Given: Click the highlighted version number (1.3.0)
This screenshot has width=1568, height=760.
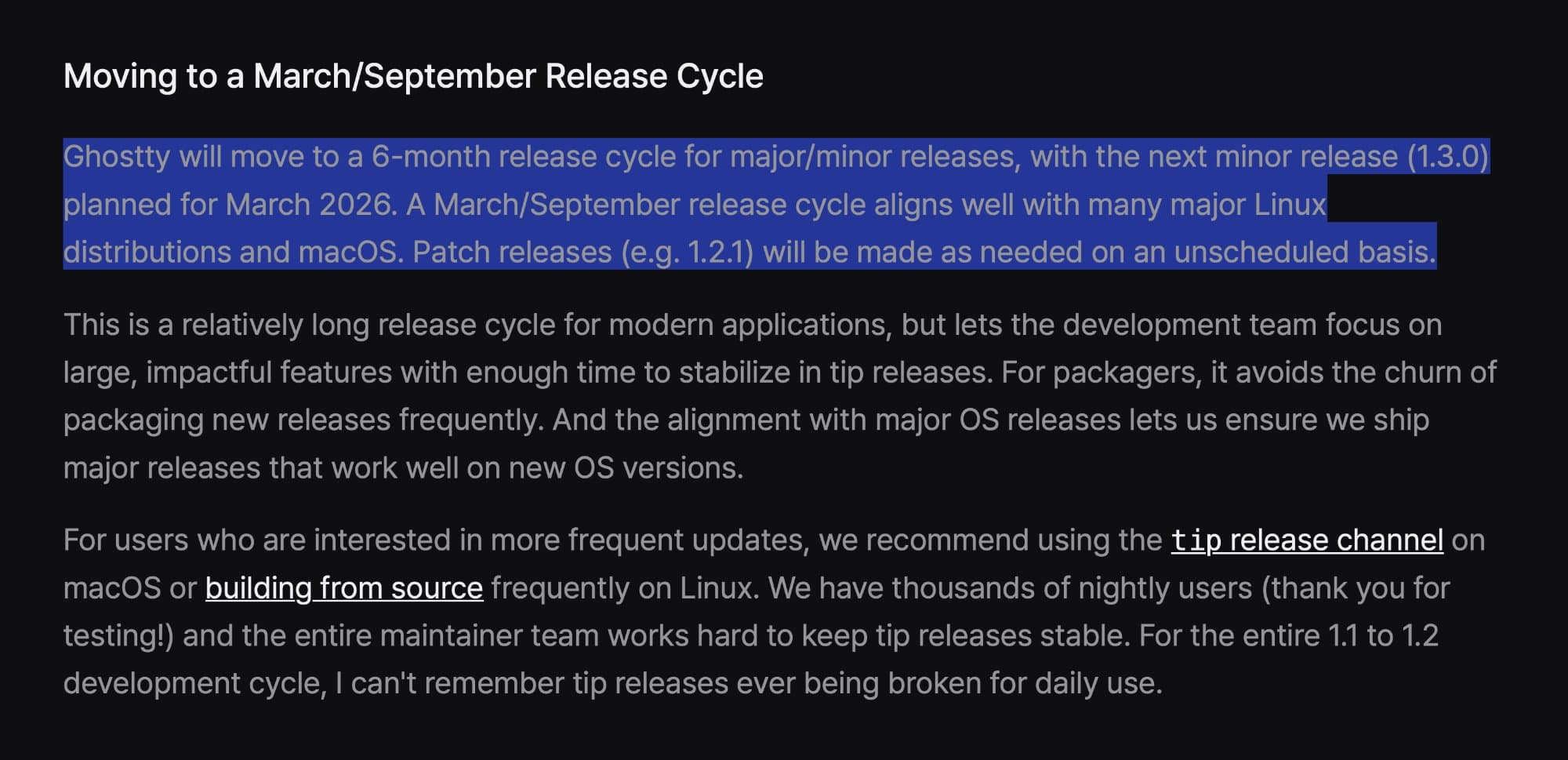Looking at the screenshot, I should (1447, 157).
